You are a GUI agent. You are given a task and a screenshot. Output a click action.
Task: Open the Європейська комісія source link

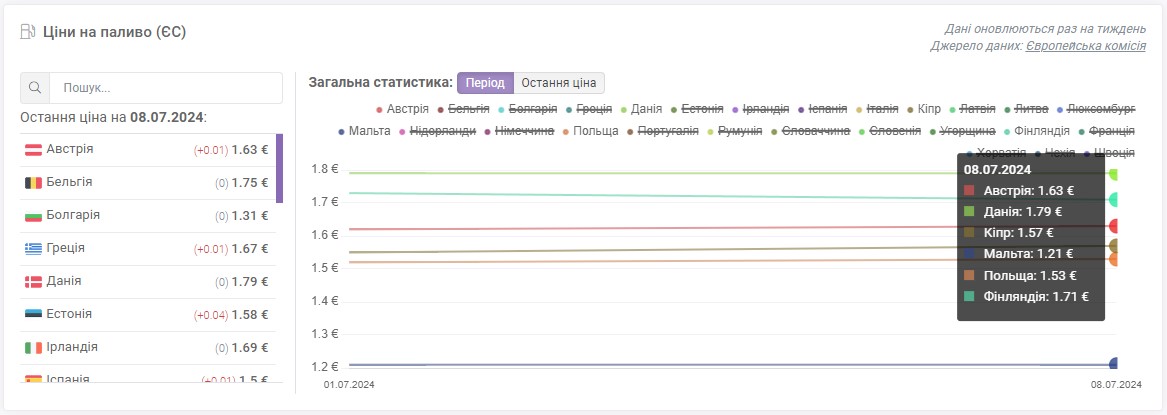[1086, 46]
